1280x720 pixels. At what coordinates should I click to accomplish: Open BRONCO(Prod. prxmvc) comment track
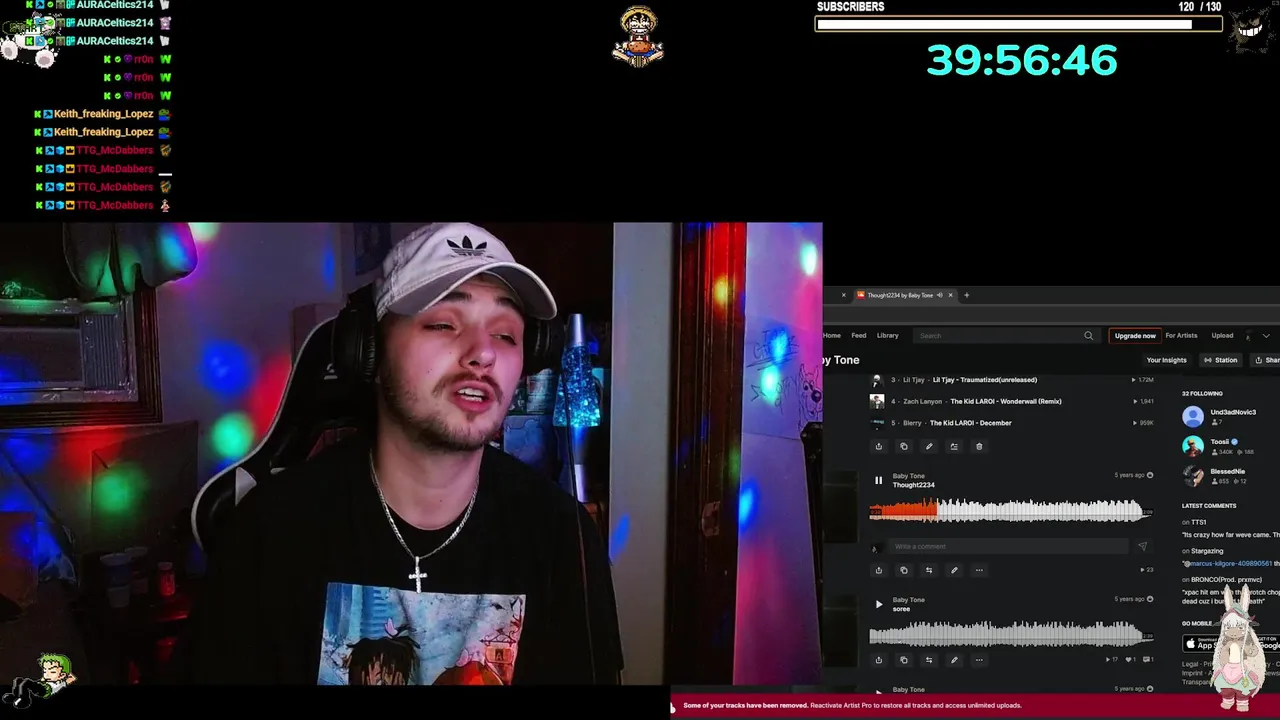click(1226, 580)
